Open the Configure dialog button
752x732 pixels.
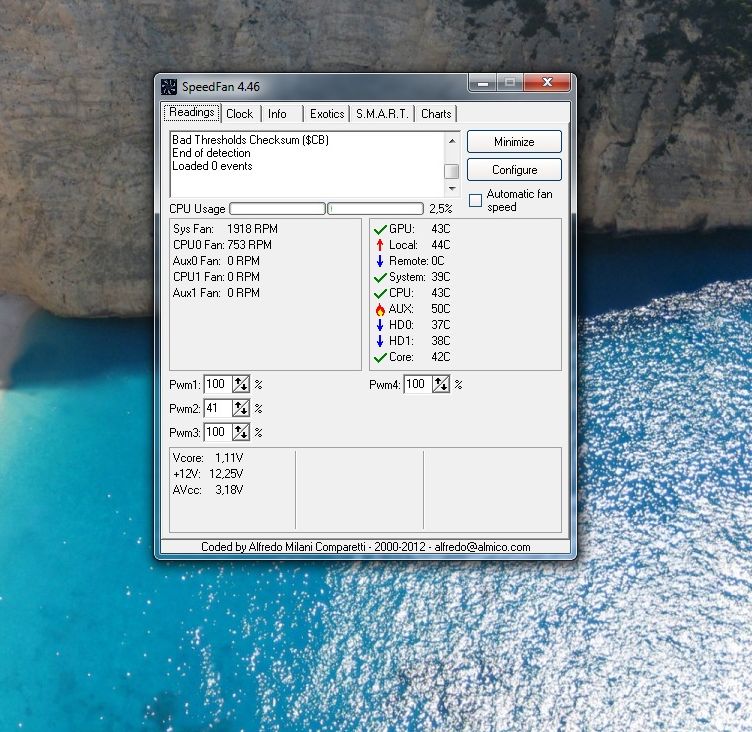click(514, 170)
